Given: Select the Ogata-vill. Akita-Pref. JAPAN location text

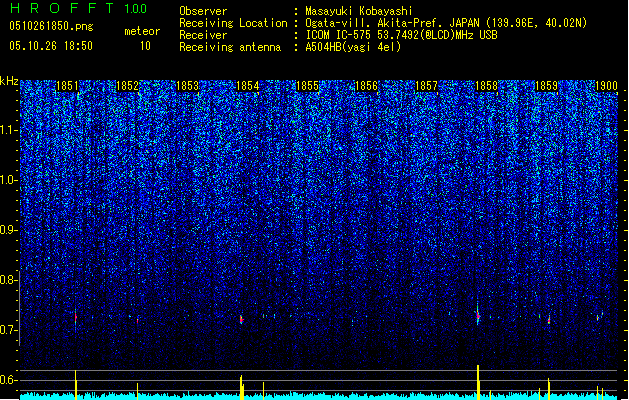Looking at the screenshot, I should tap(446, 23).
